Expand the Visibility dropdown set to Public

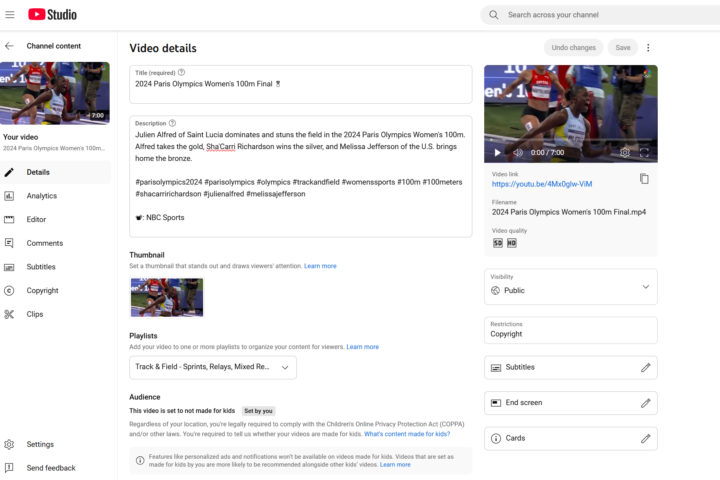644,287
